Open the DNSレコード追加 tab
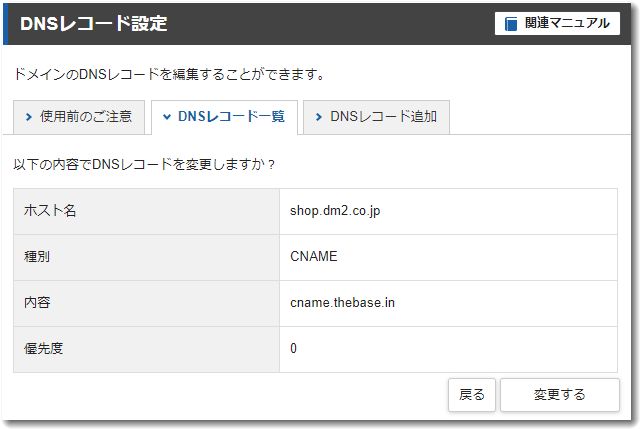 point(376,117)
